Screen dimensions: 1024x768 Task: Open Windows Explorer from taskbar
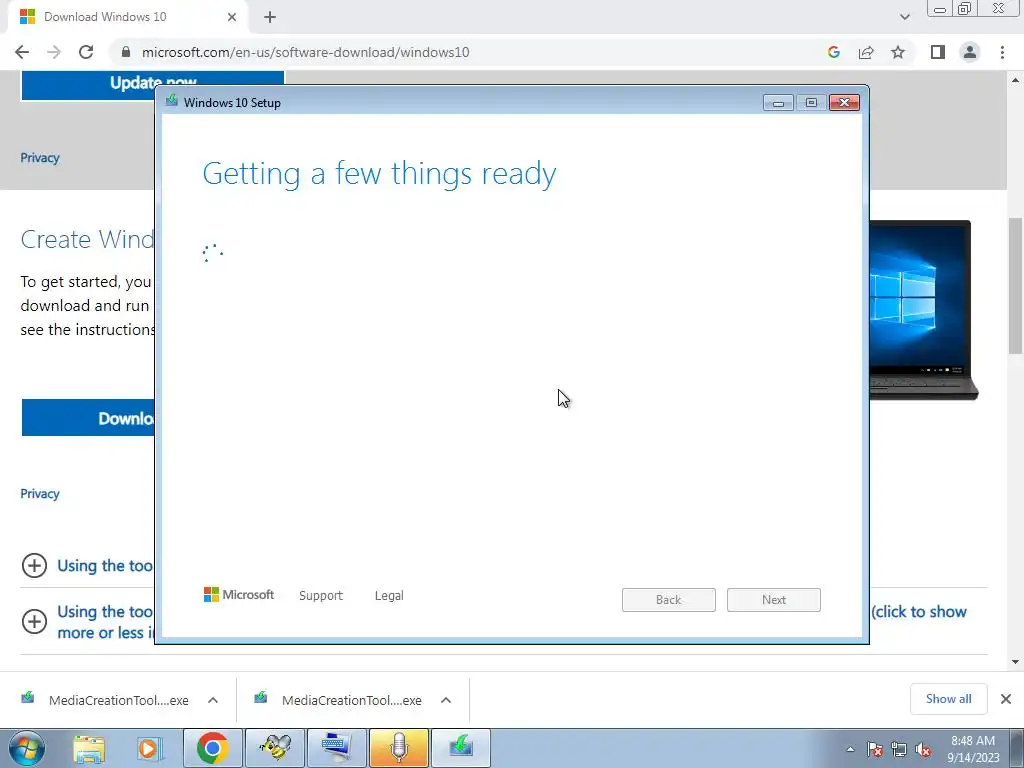[89, 748]
